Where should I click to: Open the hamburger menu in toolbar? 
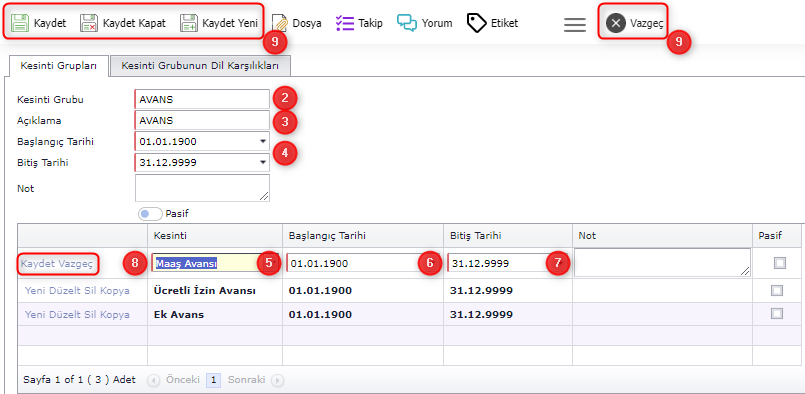pyautogui.click(x=574, y=24)
